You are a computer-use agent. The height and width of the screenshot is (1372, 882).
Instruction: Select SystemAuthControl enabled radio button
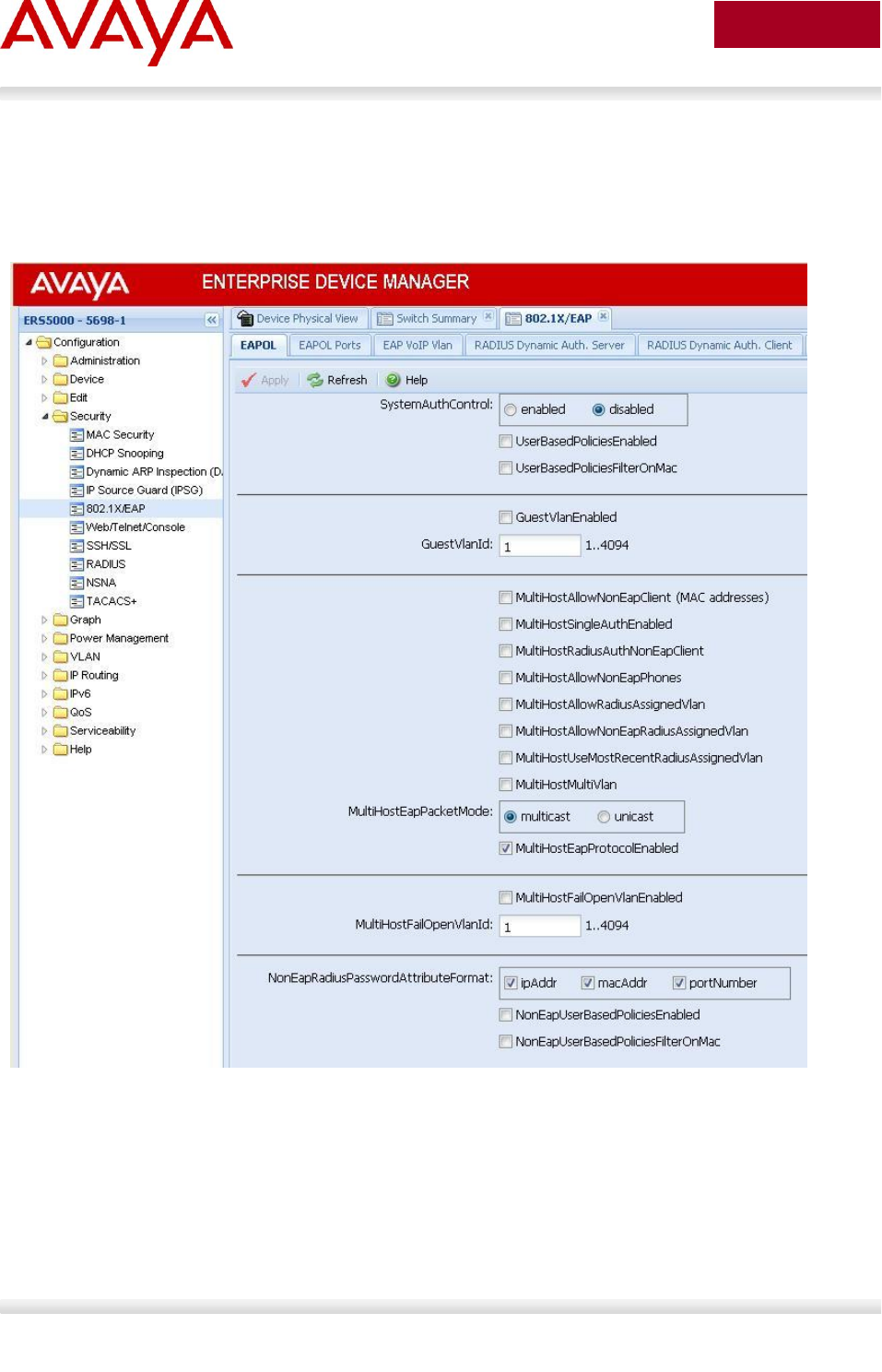tap(511, 410)
